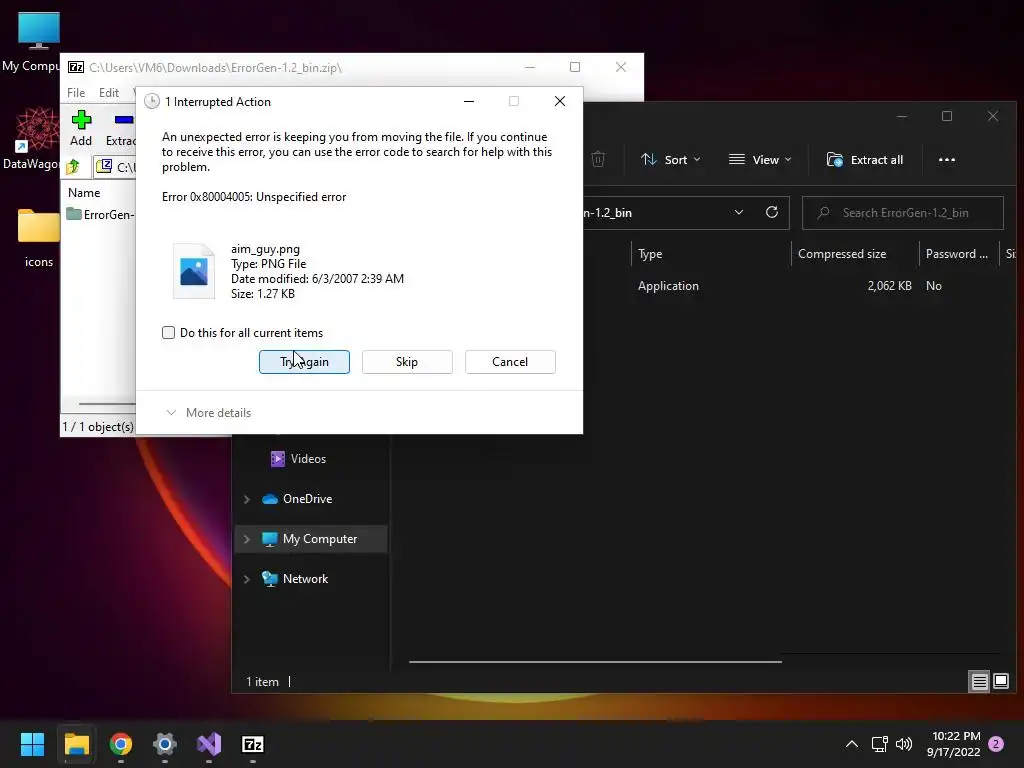Sort by the Type column header

click(x=711, y=254)
